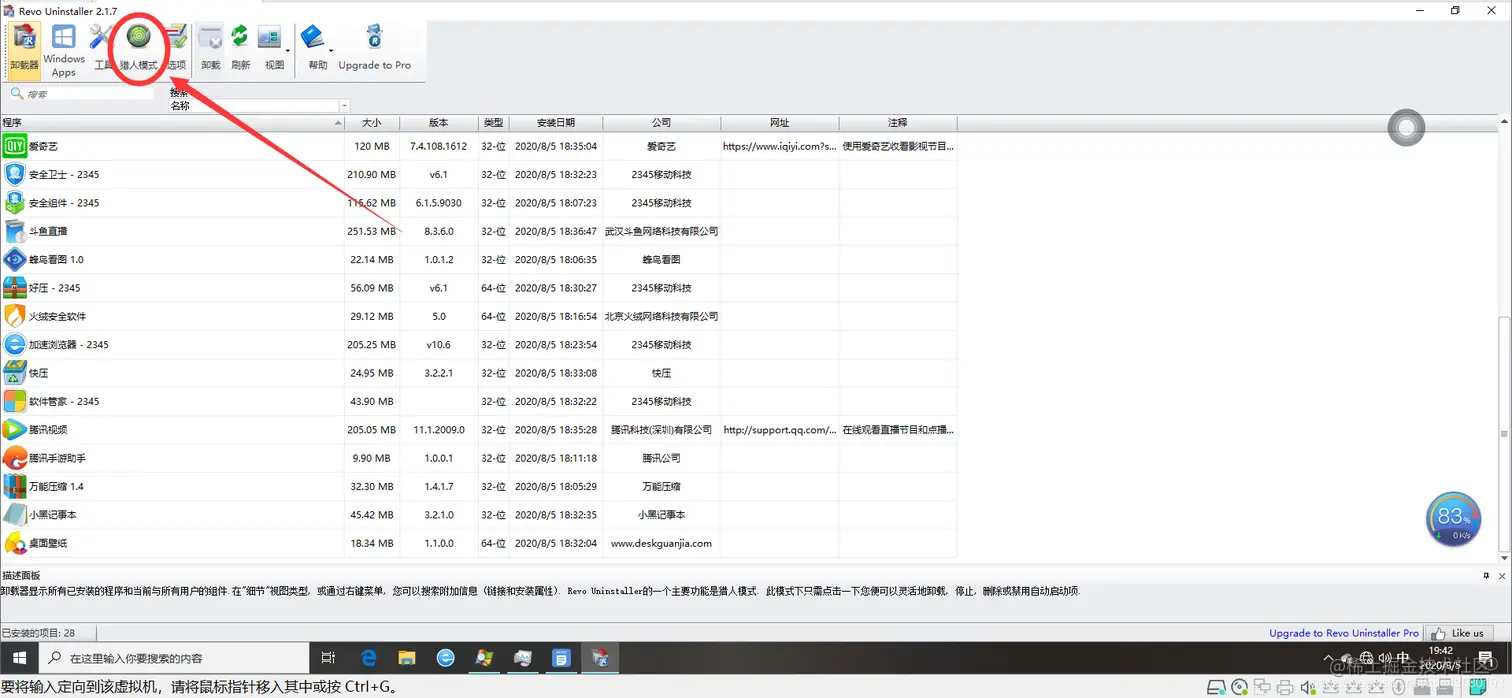Click the 卸载 (Uninstall) toolbar button
The image size is (1512, 698).
[210, 48]
